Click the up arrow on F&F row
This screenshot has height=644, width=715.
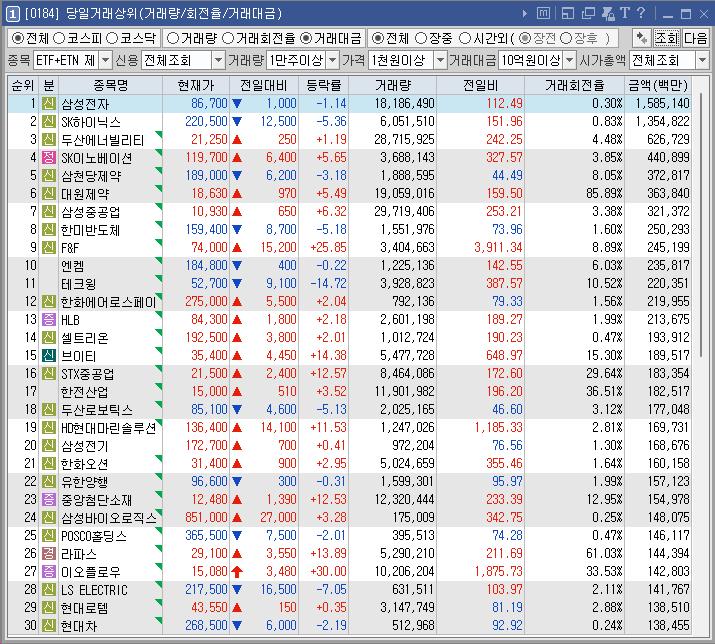[x=237, y=248]
